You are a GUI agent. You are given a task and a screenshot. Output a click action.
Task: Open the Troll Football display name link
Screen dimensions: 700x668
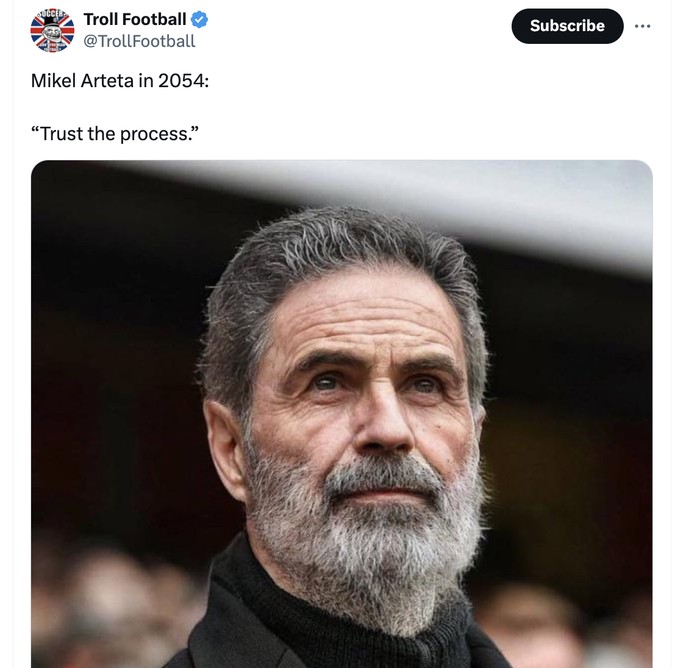pyautogui.click(x=134, y=19)
